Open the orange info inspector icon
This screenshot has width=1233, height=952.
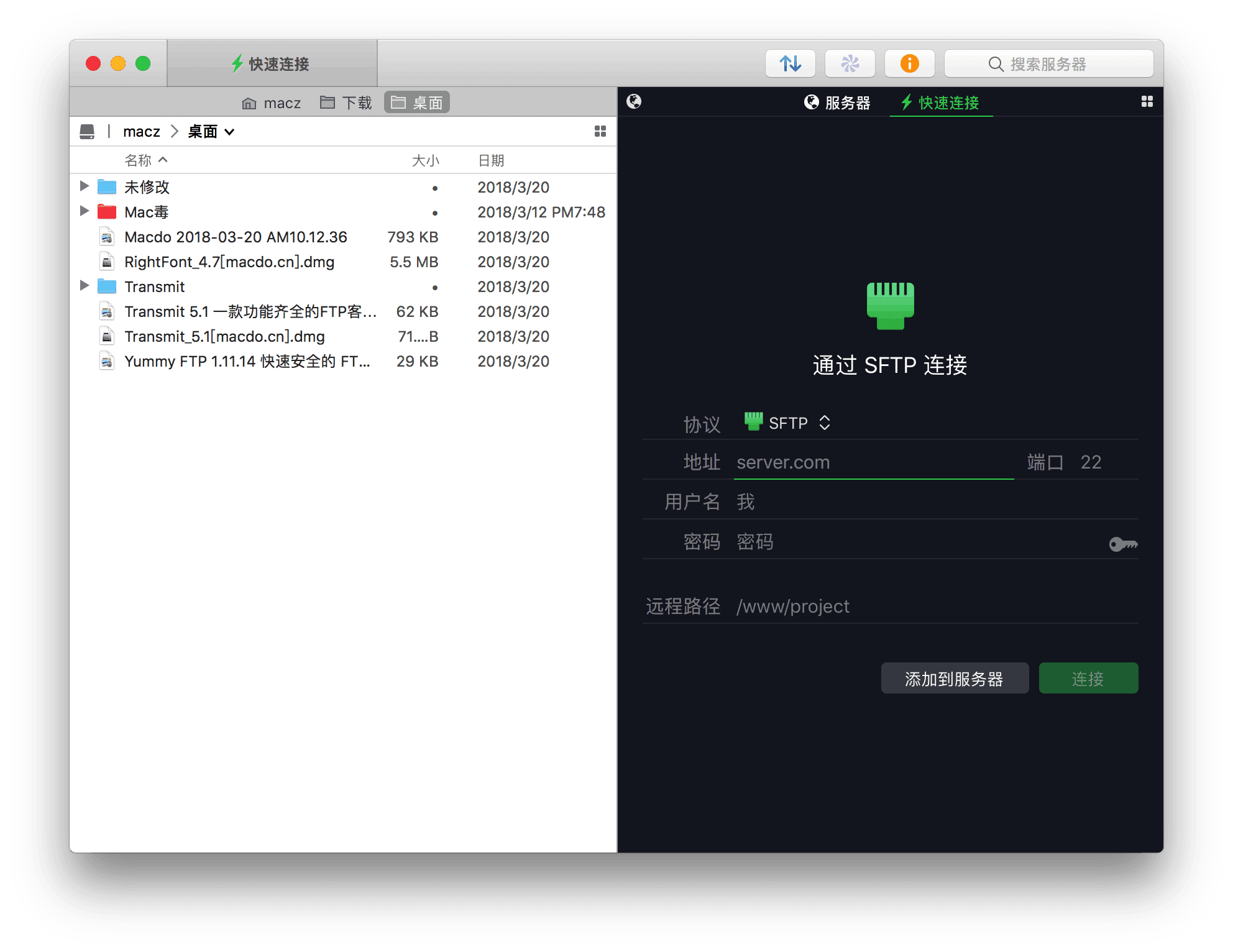point(909,63)
